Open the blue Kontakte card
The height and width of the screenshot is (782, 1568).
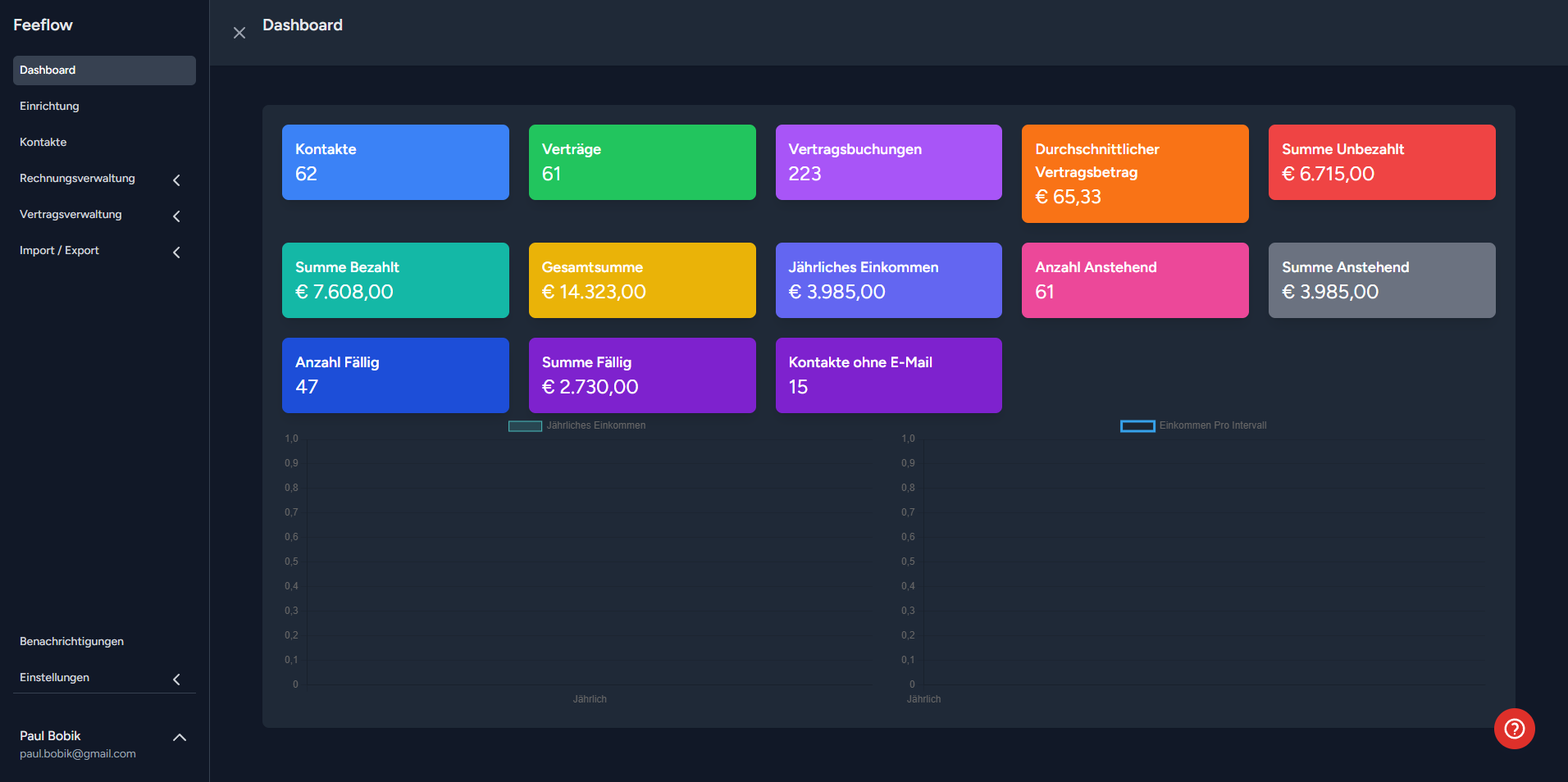[395, 162]
